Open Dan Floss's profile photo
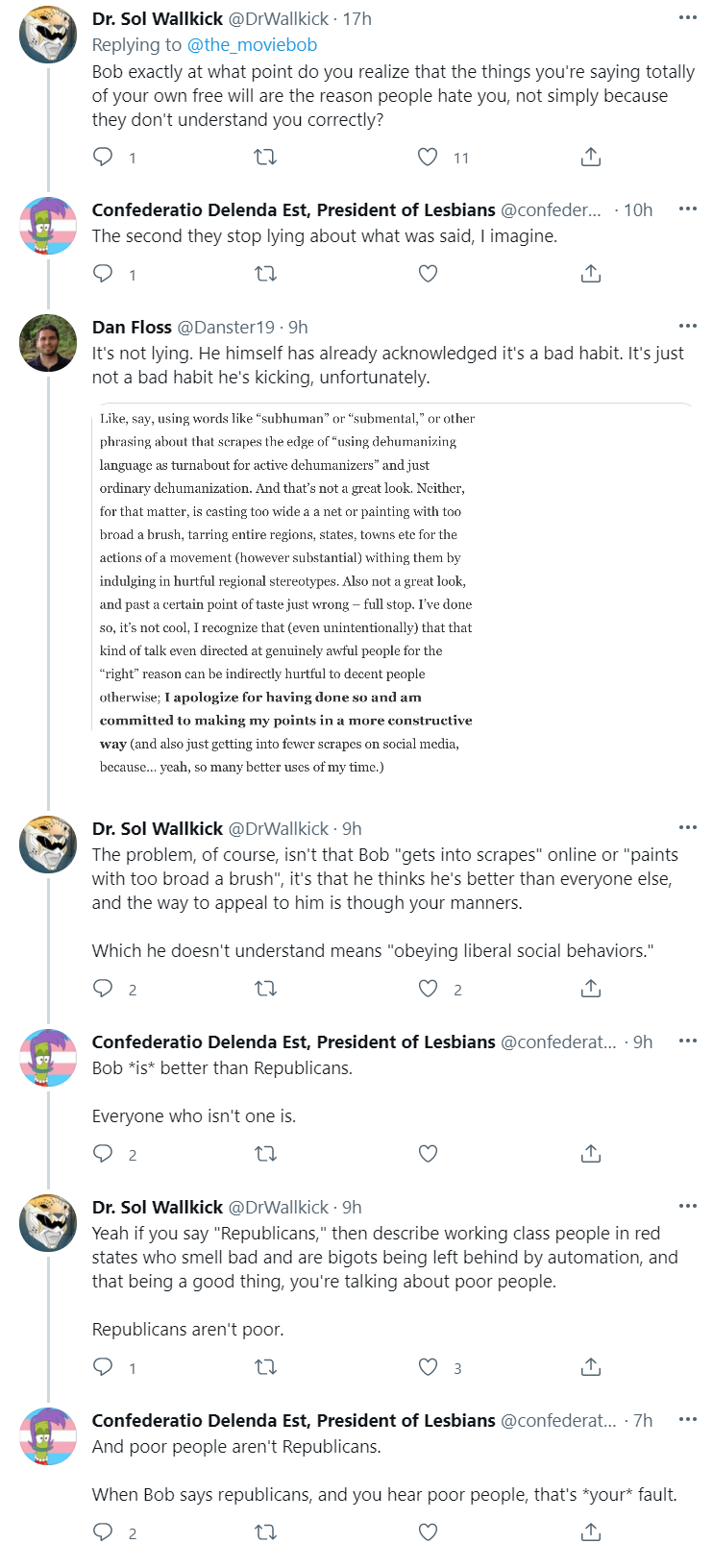This screenshot has width=713, height=1568. [48, 342]
